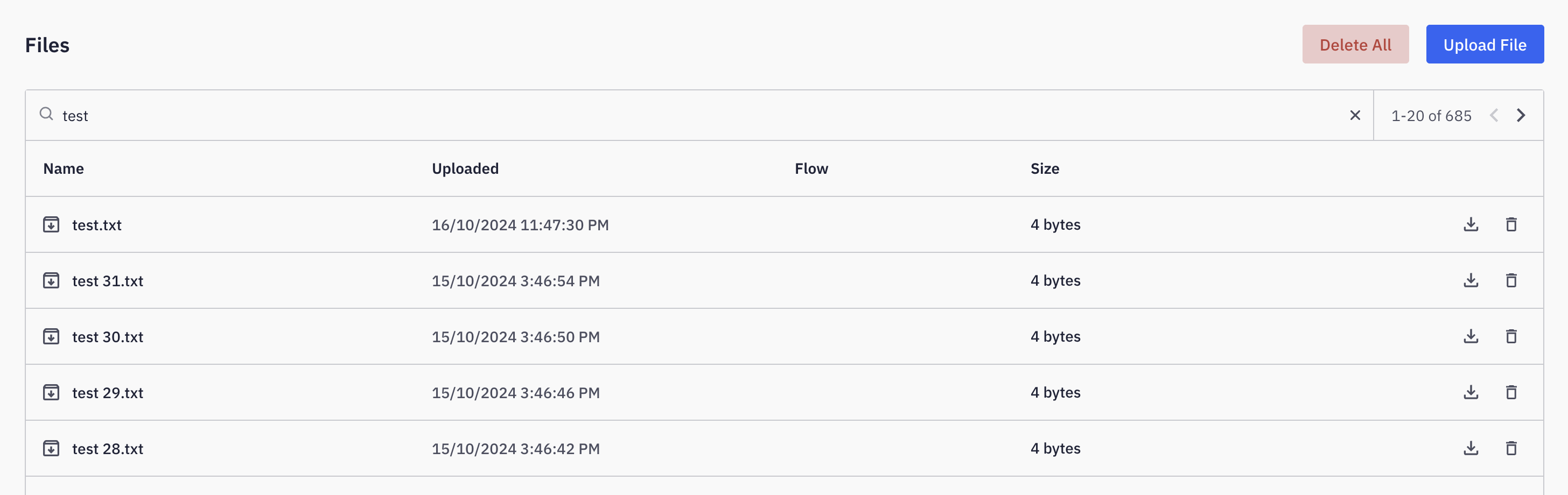Click the Size column header
The width and height of the screenshot is (1568, 495).
tap(1045, 168)
